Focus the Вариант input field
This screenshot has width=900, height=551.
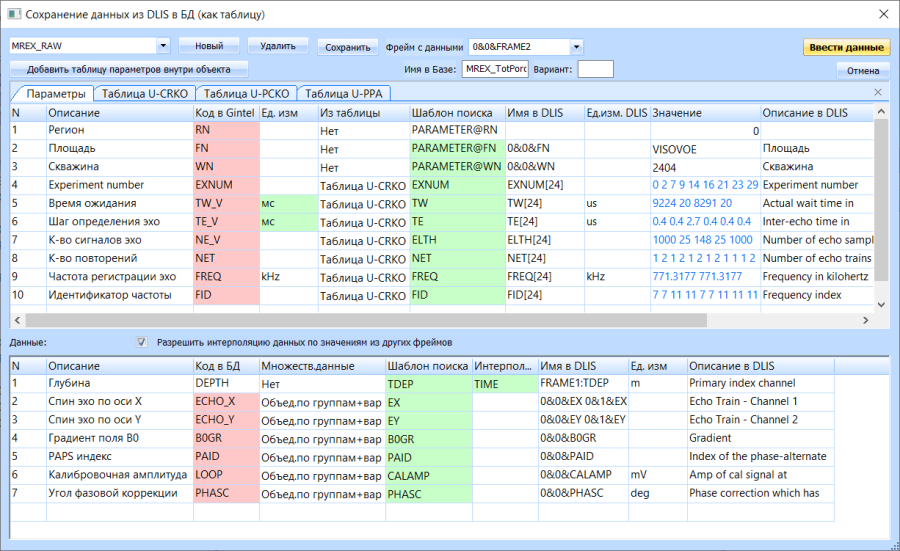pyautogui.click(x=595, y=69)
